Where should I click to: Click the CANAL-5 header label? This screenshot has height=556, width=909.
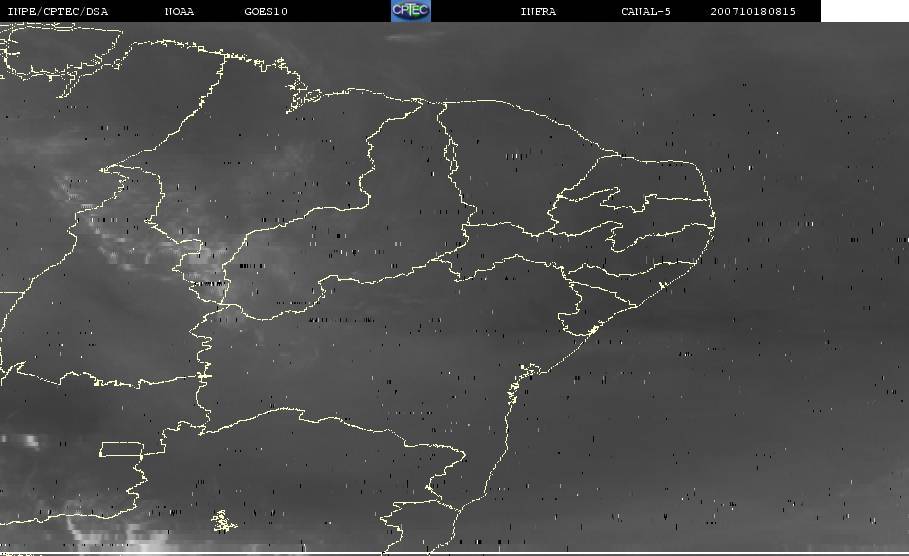tap(646, 11)
